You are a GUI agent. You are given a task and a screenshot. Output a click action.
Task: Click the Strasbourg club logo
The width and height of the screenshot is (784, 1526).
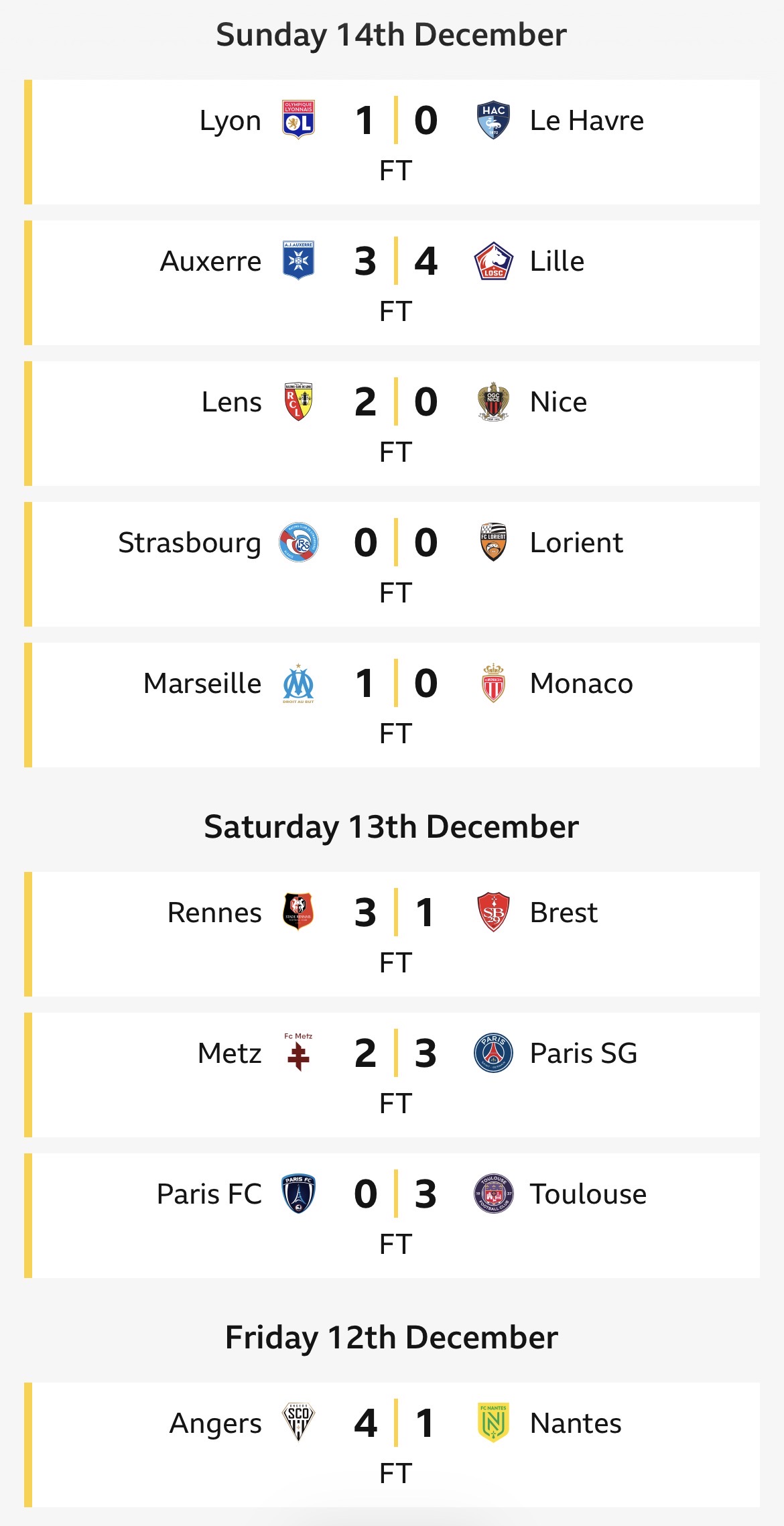coord(298,542)
